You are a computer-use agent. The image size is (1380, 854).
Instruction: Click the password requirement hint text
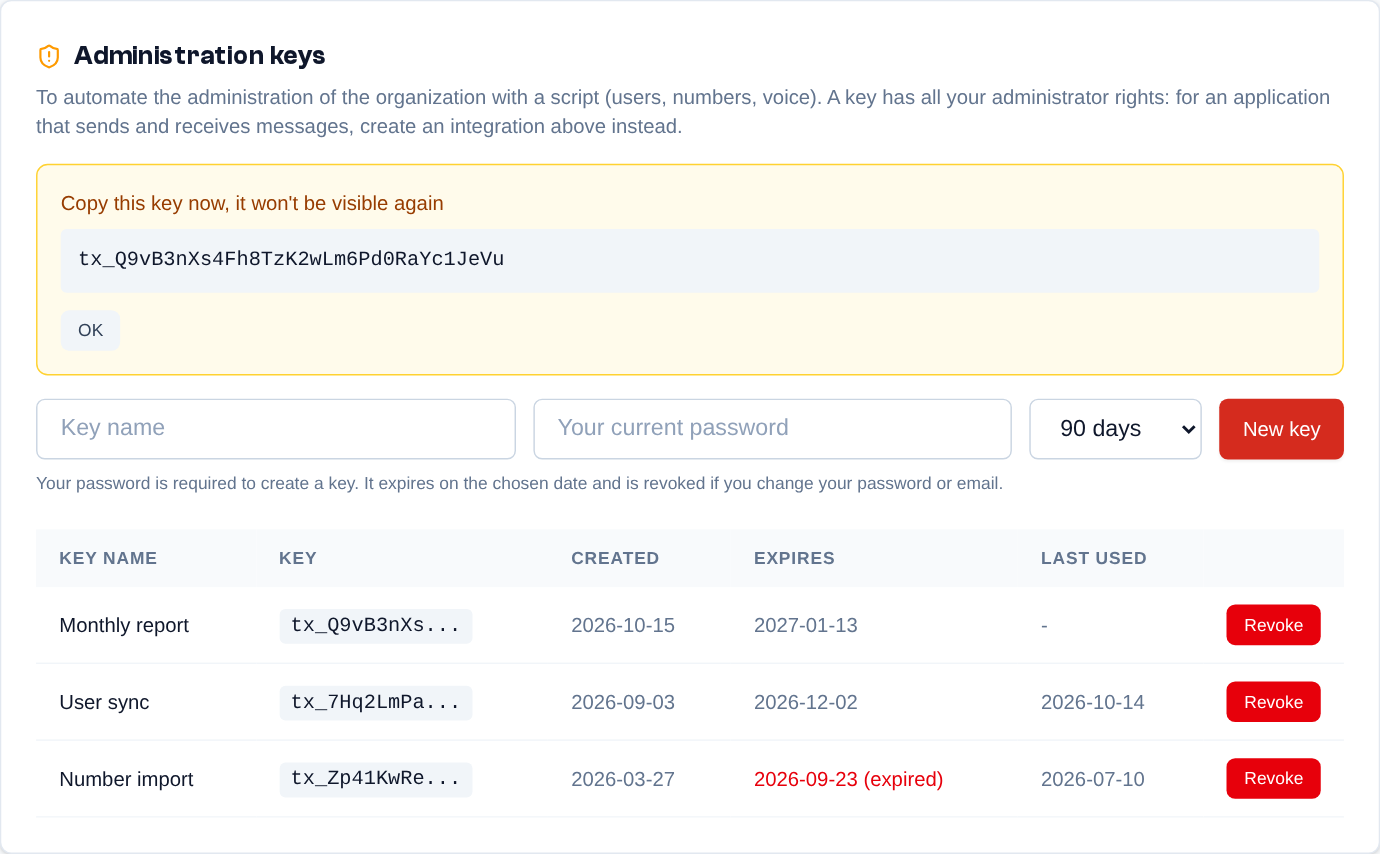pyautogui.click(x=519, y=484)
